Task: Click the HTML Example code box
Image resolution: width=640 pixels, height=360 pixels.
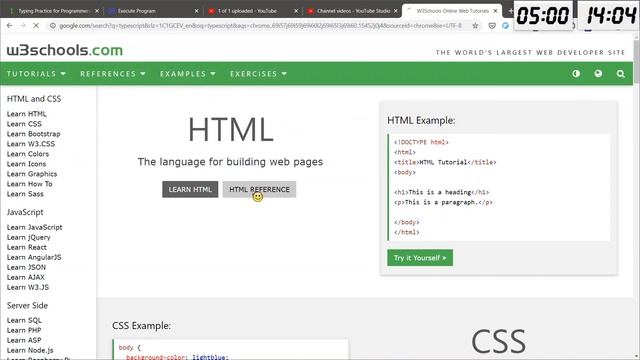Action: click(x=499, y=187)
